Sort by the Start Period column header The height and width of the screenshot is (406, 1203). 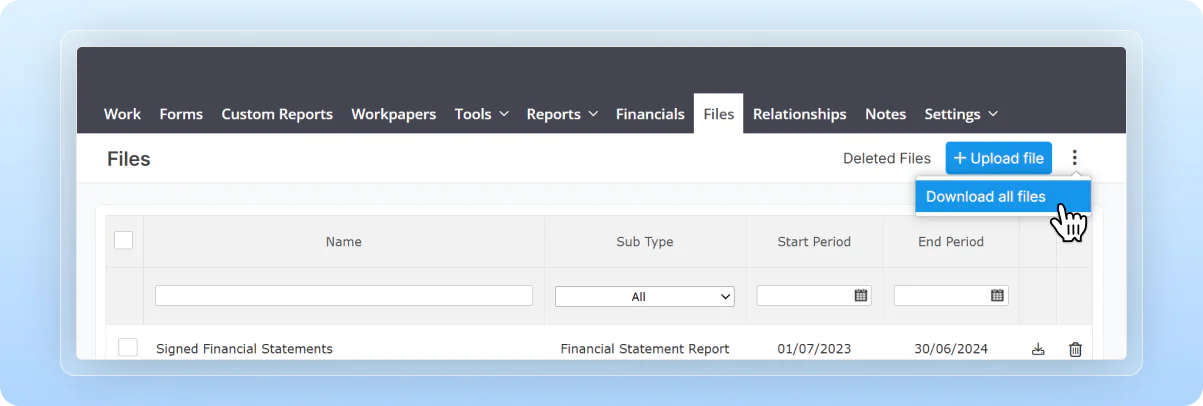[x=814, y=241]
